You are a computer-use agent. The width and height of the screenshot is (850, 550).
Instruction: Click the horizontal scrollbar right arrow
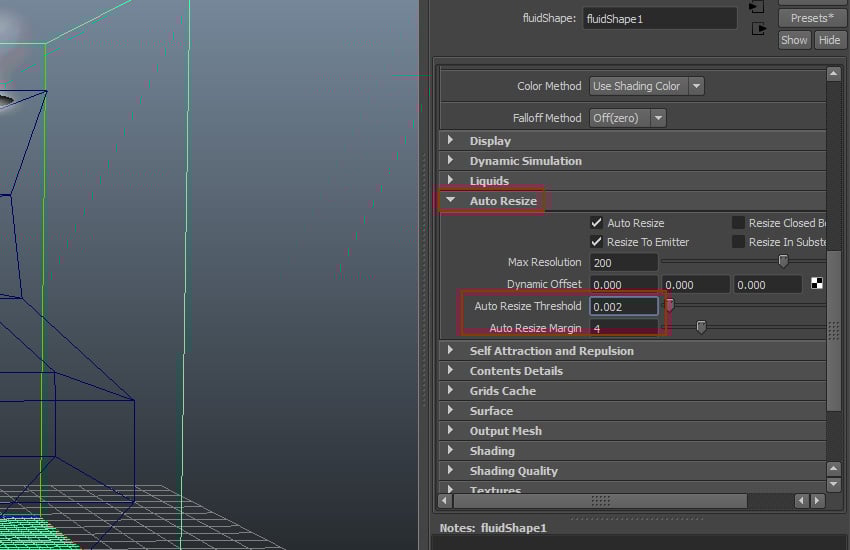(817, 500)
